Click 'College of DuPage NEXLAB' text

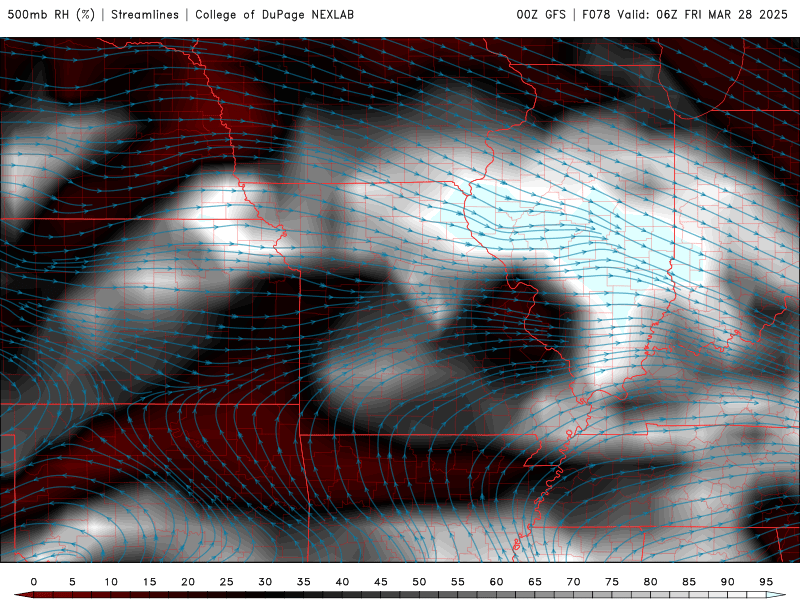click(274, 15)
